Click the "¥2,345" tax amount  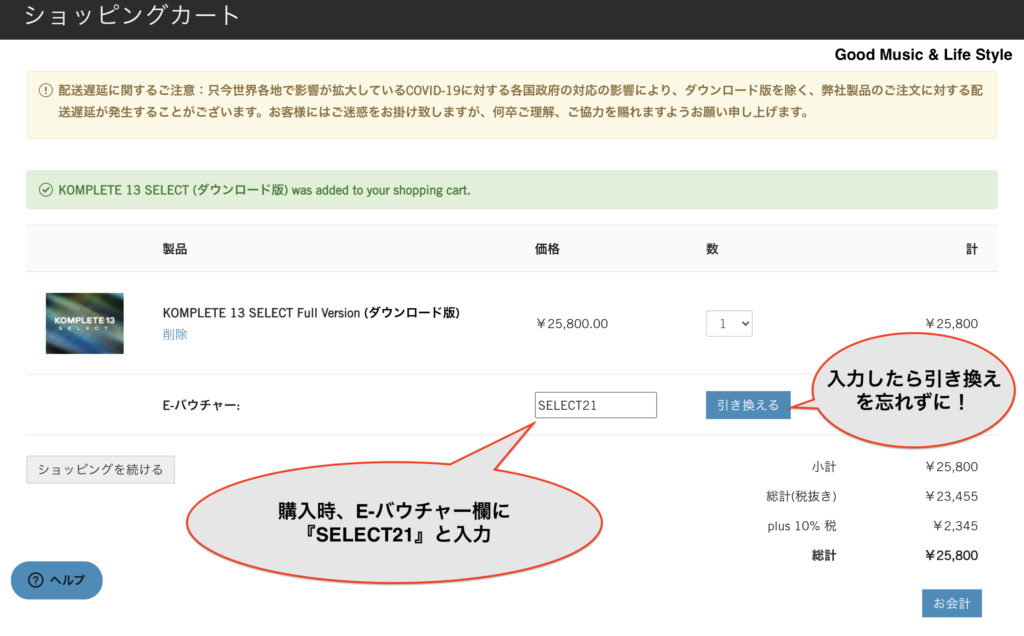pos(955,526)
